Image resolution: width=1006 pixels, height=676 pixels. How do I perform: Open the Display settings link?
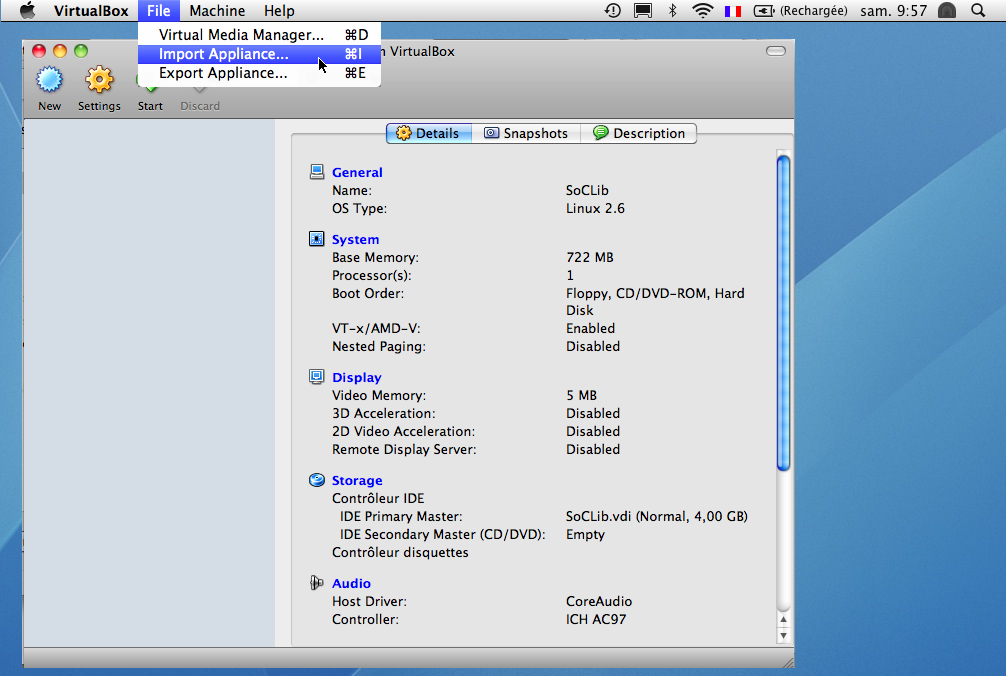[x=357, y=377]
